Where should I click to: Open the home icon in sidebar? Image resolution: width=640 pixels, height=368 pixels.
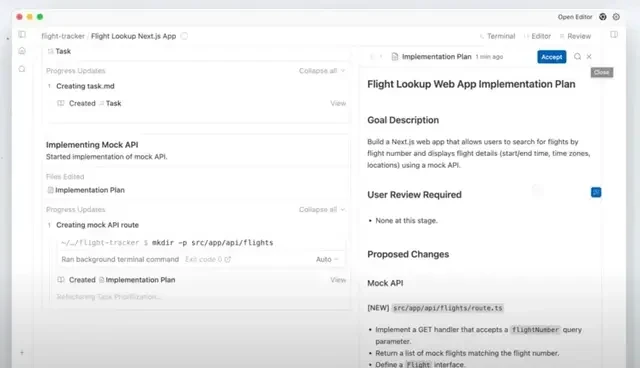(x=22, y=51)
